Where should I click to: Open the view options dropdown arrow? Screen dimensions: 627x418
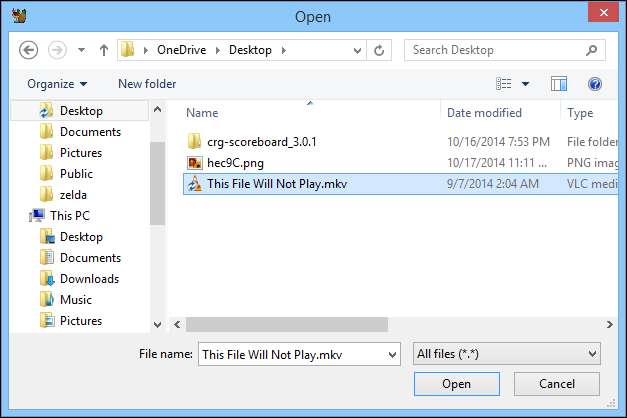pos(525,84)
